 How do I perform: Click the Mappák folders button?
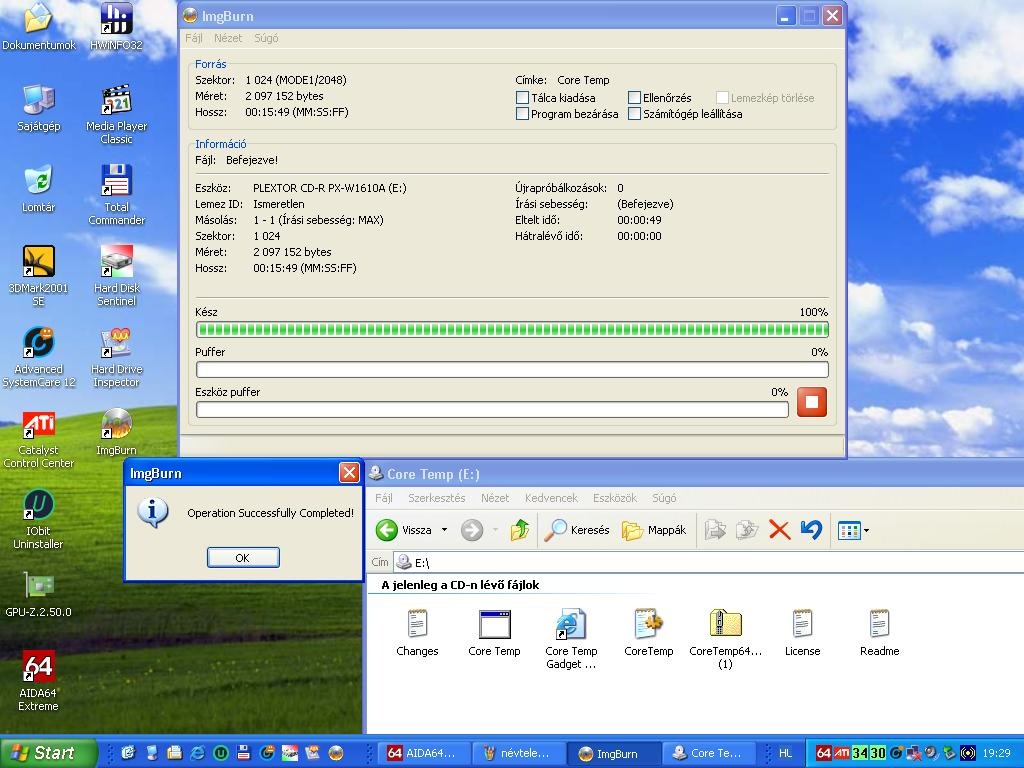coord(654,530)
